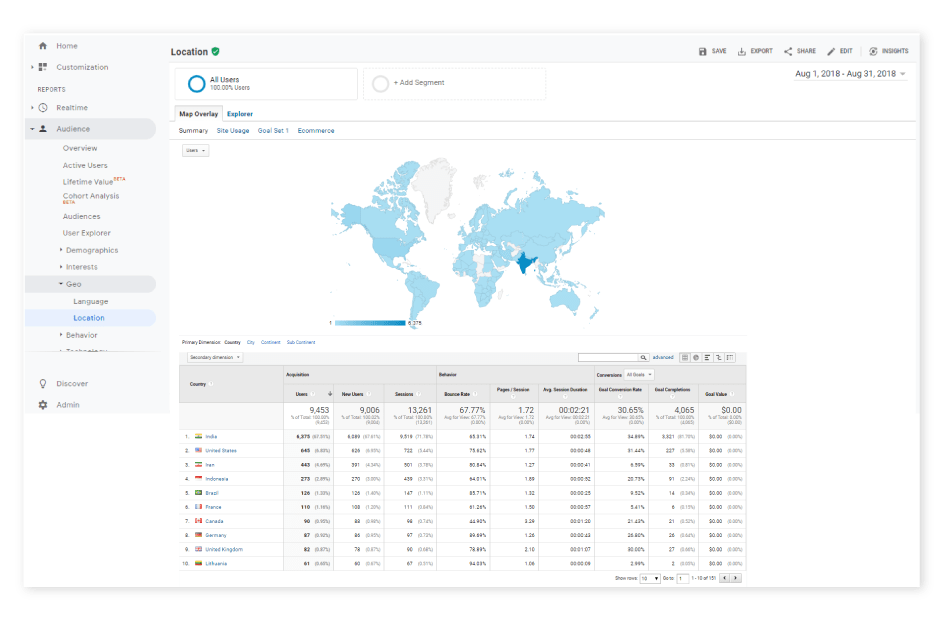Image resolution: width=944 pixels, height=622 pixels.
Task: Select the Explorer tab
Action: (x=240, y=114)
